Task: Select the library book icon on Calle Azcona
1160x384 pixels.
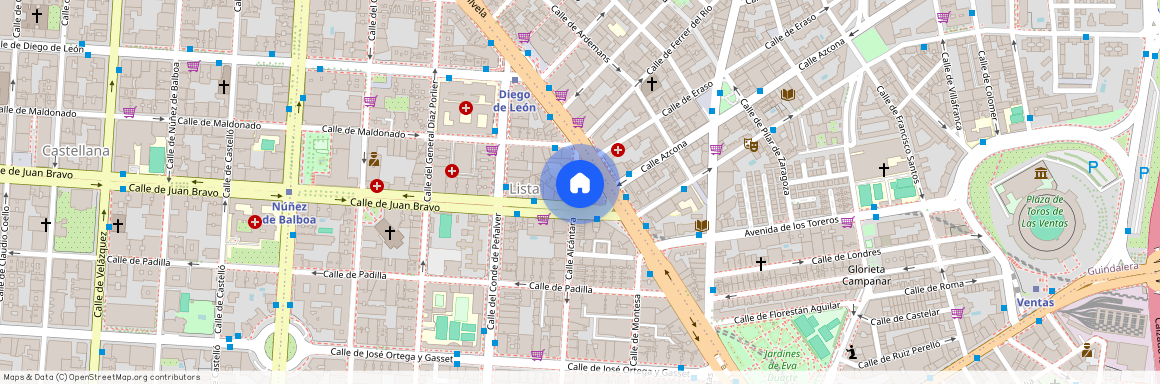Action: 787,95
